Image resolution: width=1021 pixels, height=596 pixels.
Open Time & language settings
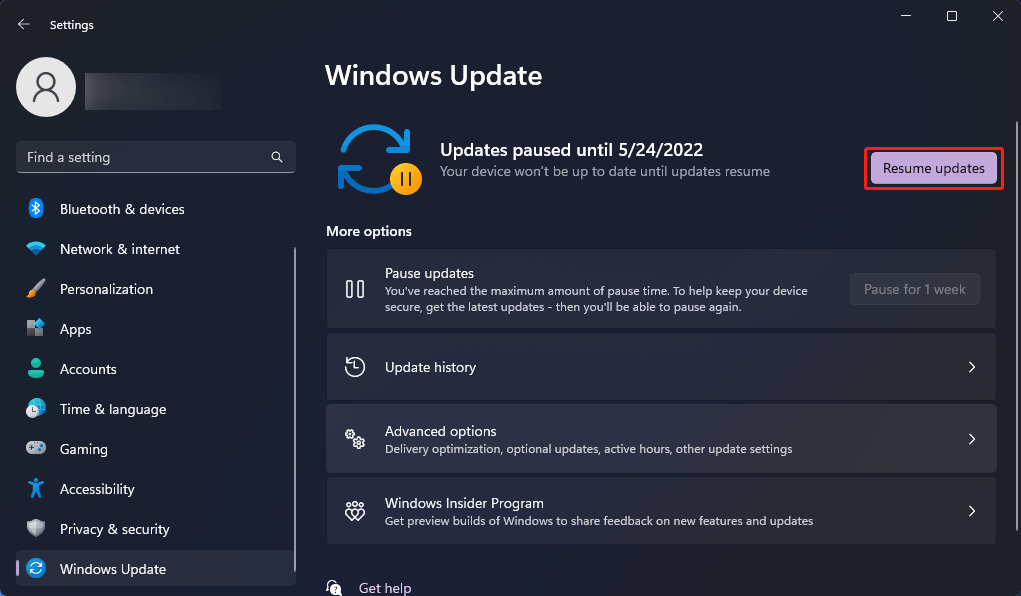coord(36,409)
